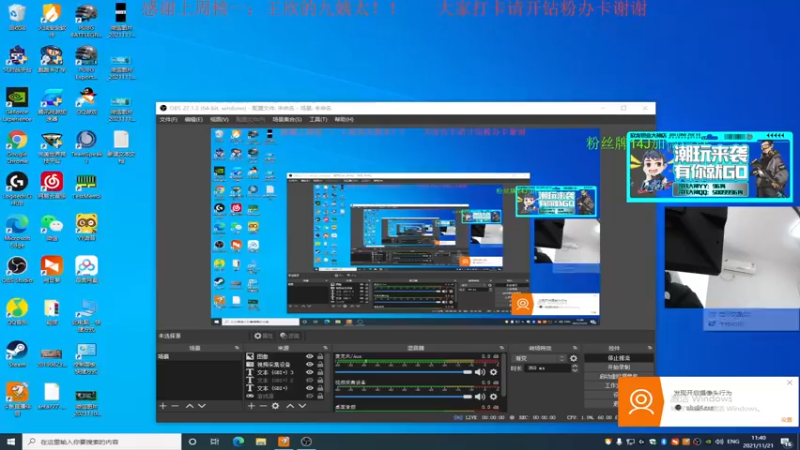Click 属性 properties button above docks
Screen dimensions: 800x450
[x=263, y=336]
